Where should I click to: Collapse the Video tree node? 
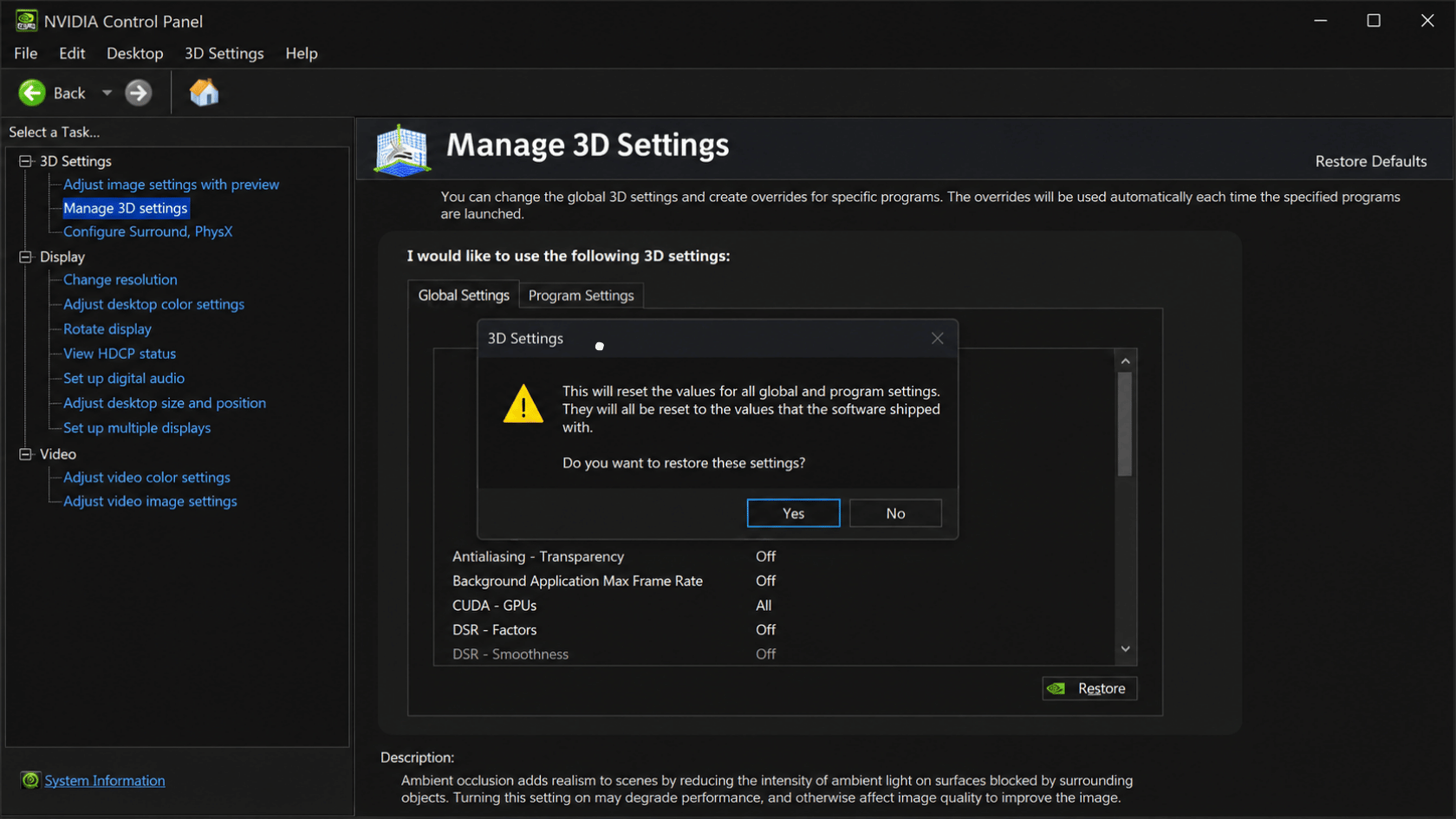tap(26, 454)
